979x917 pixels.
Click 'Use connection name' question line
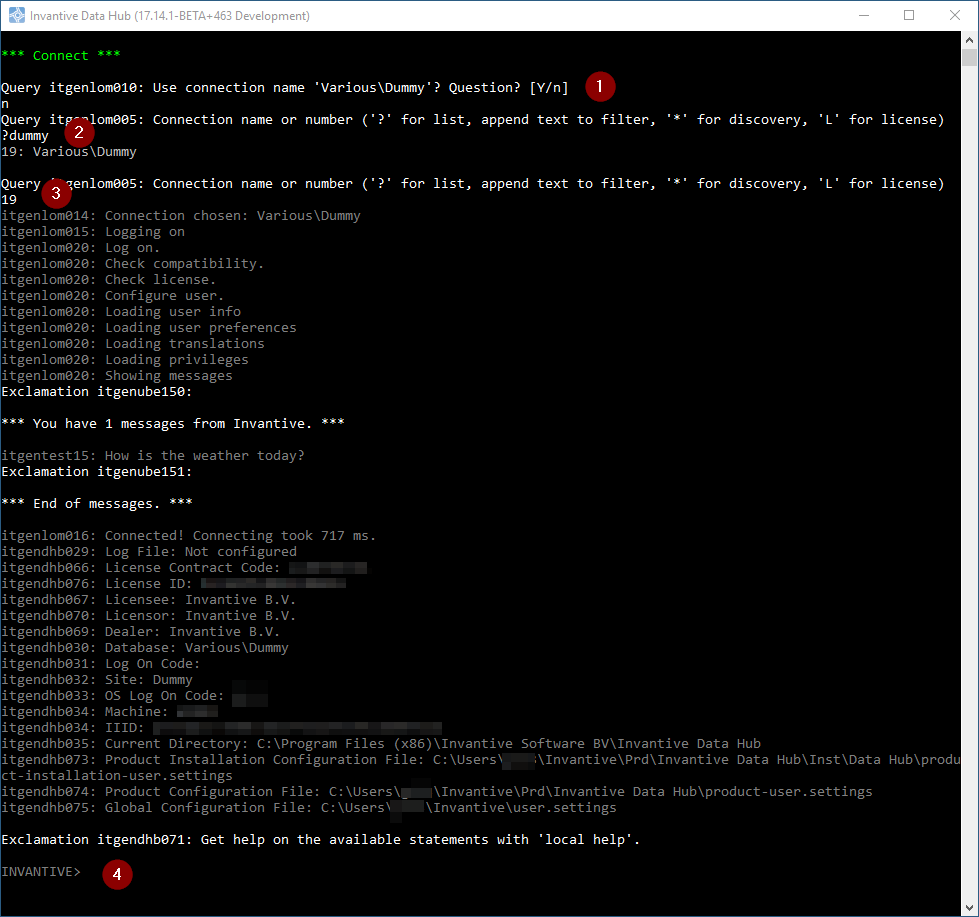285,87
